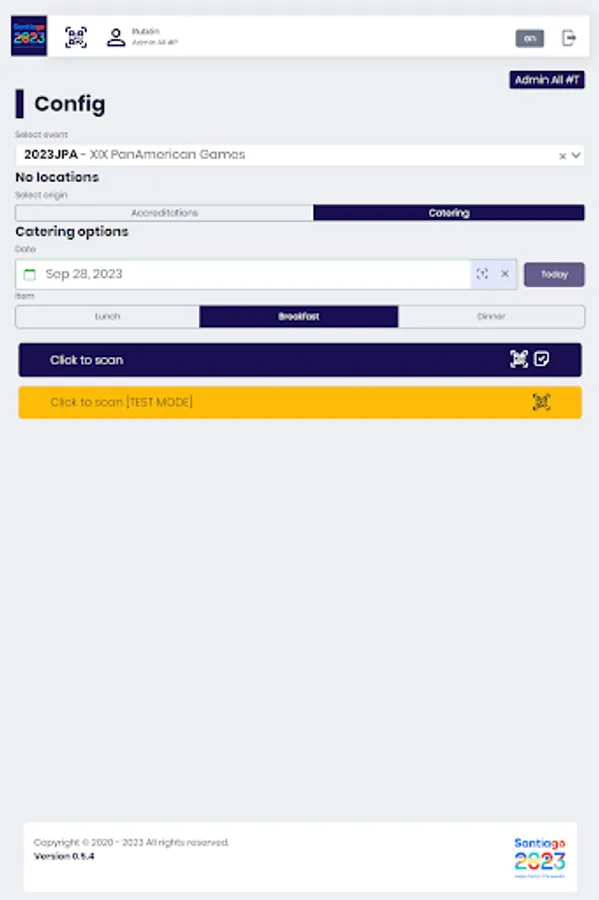
Task: Select Lunch as the meal item
Action: point(106,316)
